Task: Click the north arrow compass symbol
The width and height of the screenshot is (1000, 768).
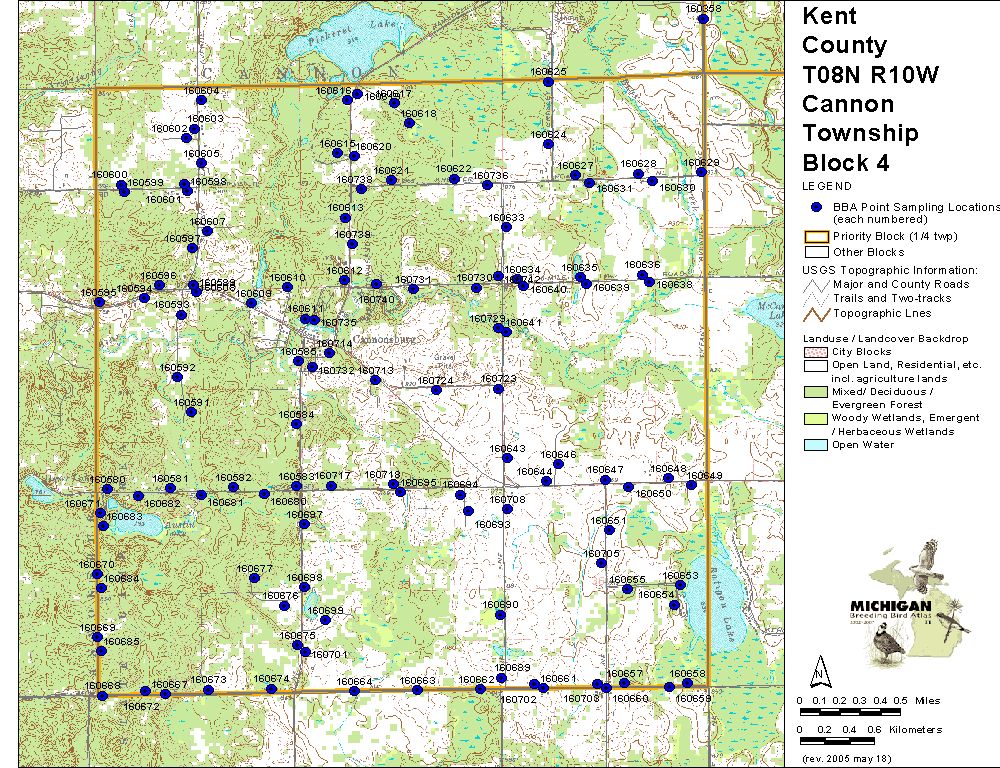Action: 818,669
